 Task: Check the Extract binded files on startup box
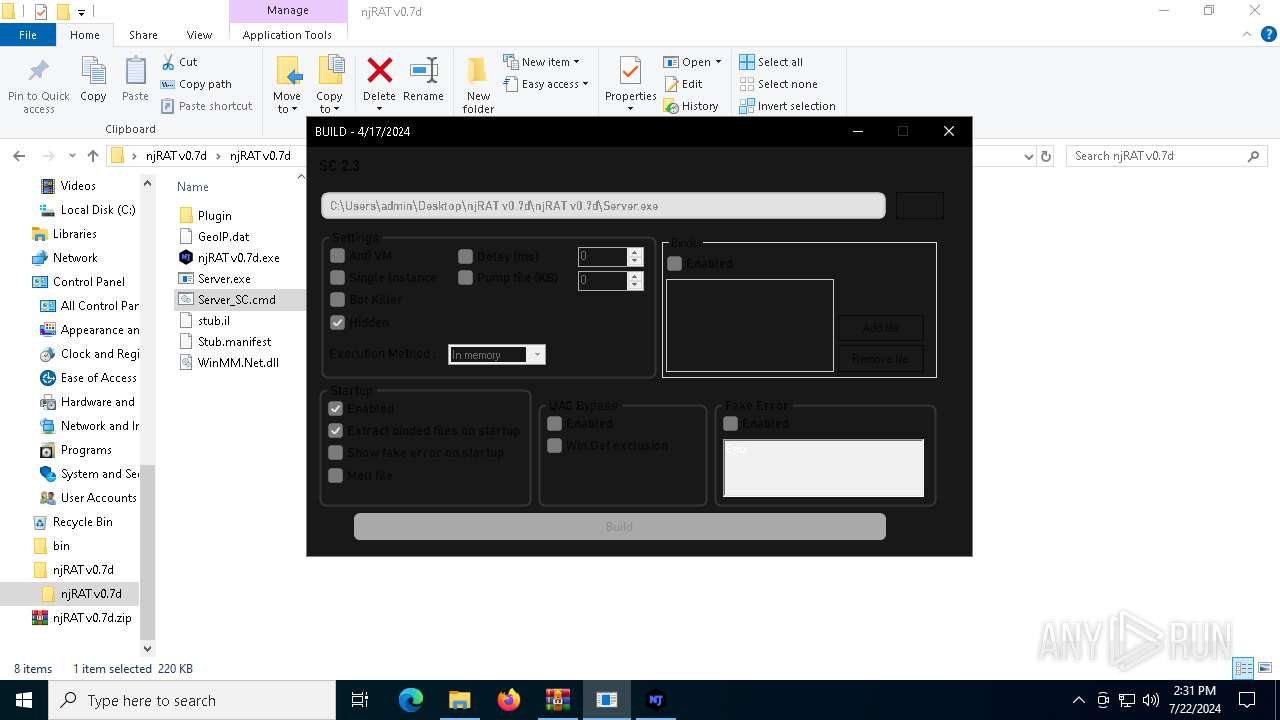tap(336, 430)
